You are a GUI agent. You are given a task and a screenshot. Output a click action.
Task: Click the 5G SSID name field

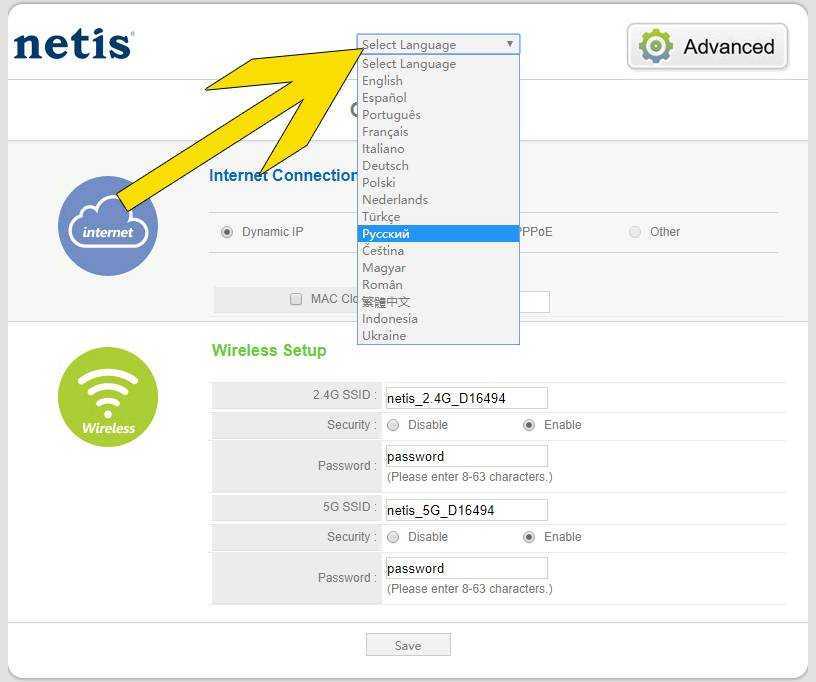click(x=466, y=510)
